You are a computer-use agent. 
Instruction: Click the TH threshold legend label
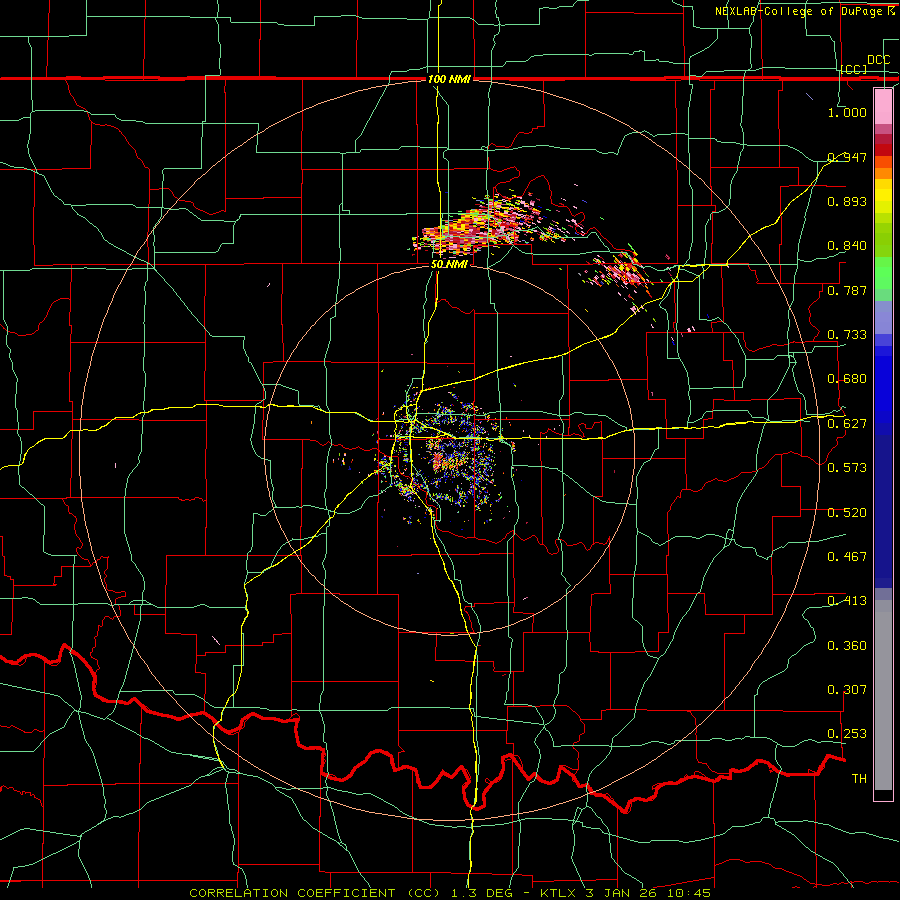coord(859,778)
